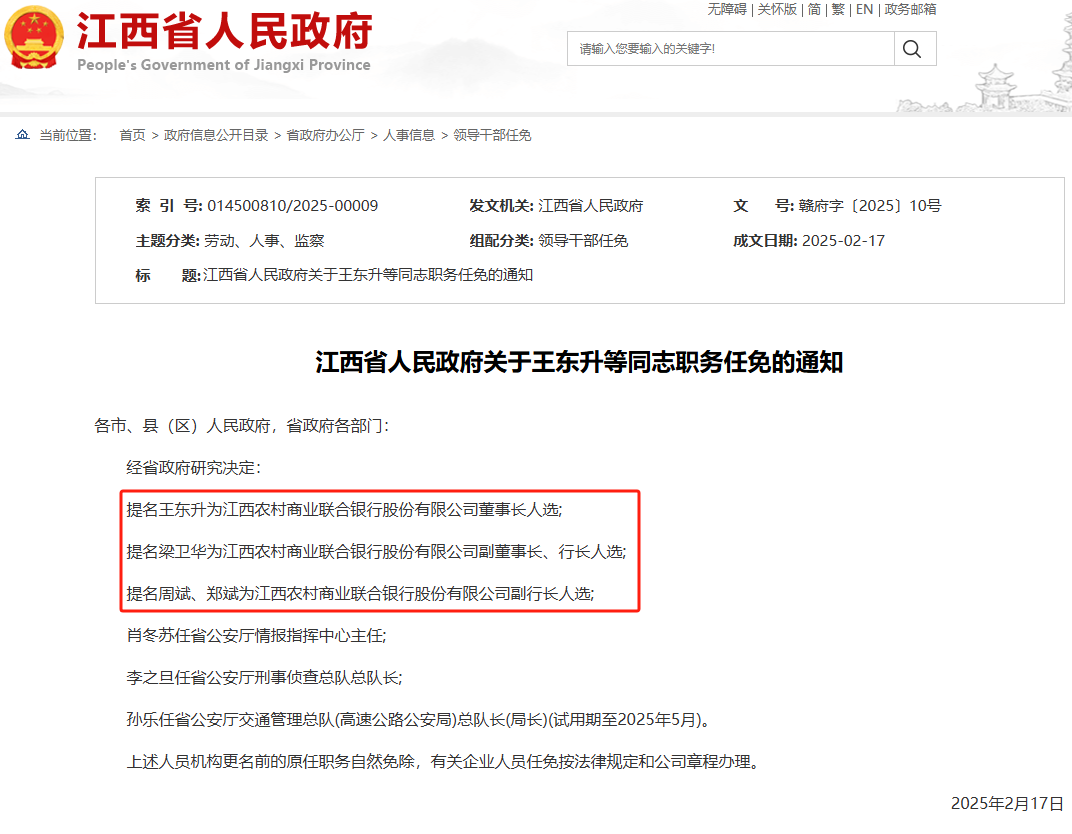Focus the keyword search input field
Viewport: 1072px width, 834px height.
[x=730, y=49]
